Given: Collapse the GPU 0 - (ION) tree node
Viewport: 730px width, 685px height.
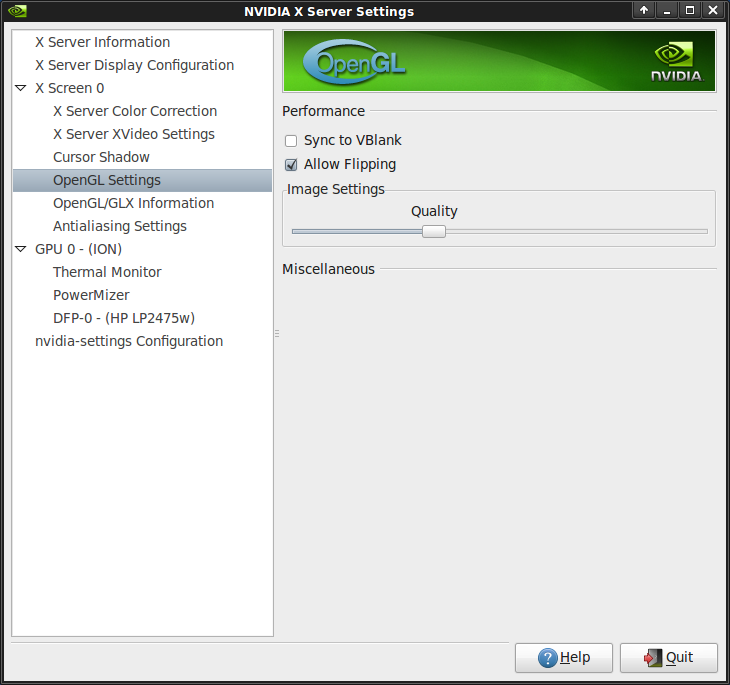Looking at the screenshot, I should (x=20, y=249).
